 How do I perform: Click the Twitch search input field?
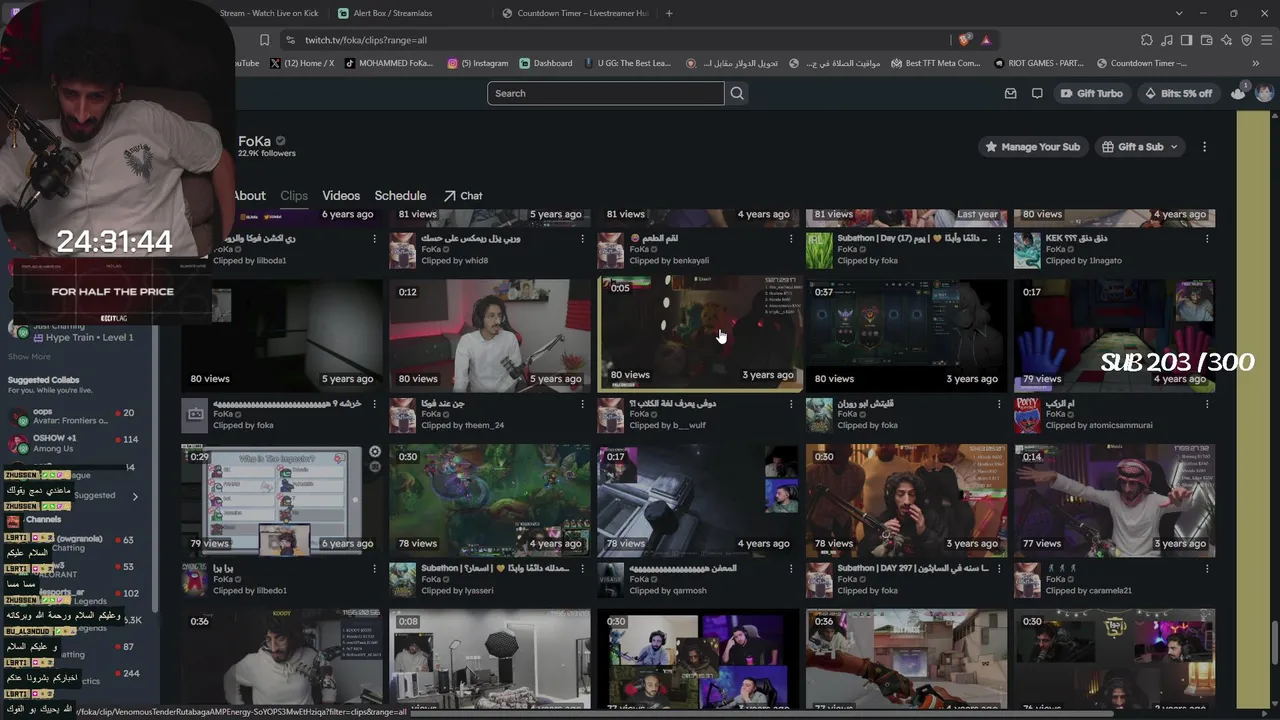(x=605, y=93)
